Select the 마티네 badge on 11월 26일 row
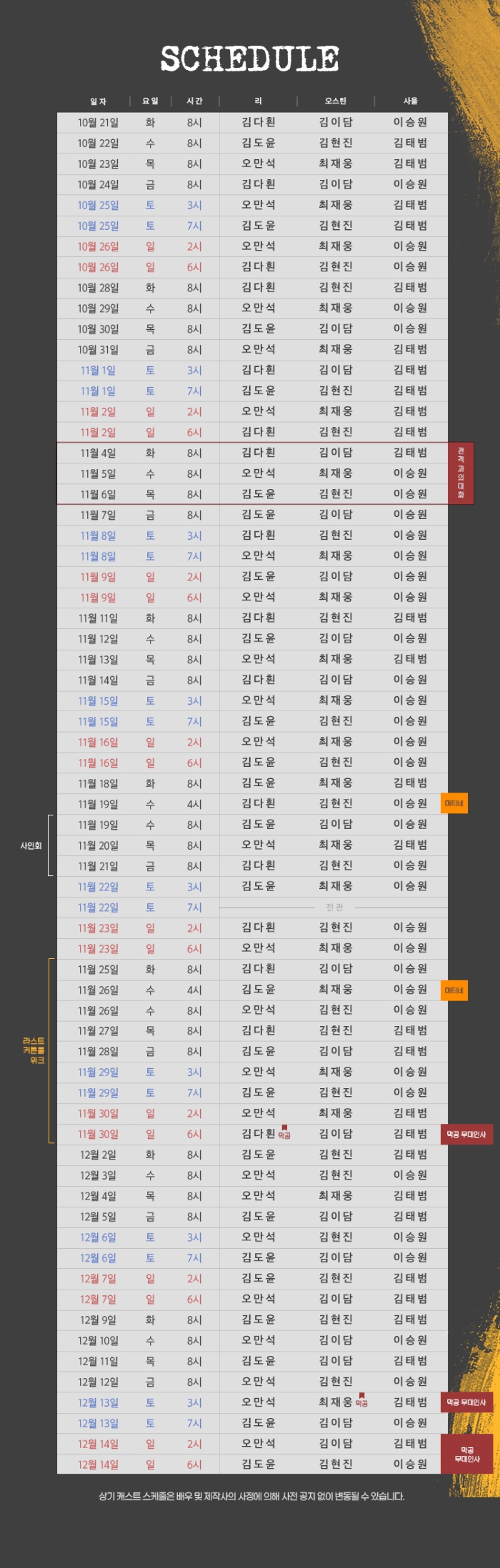500x1568 pixels. pyautogui.click(x=454, y=990)
